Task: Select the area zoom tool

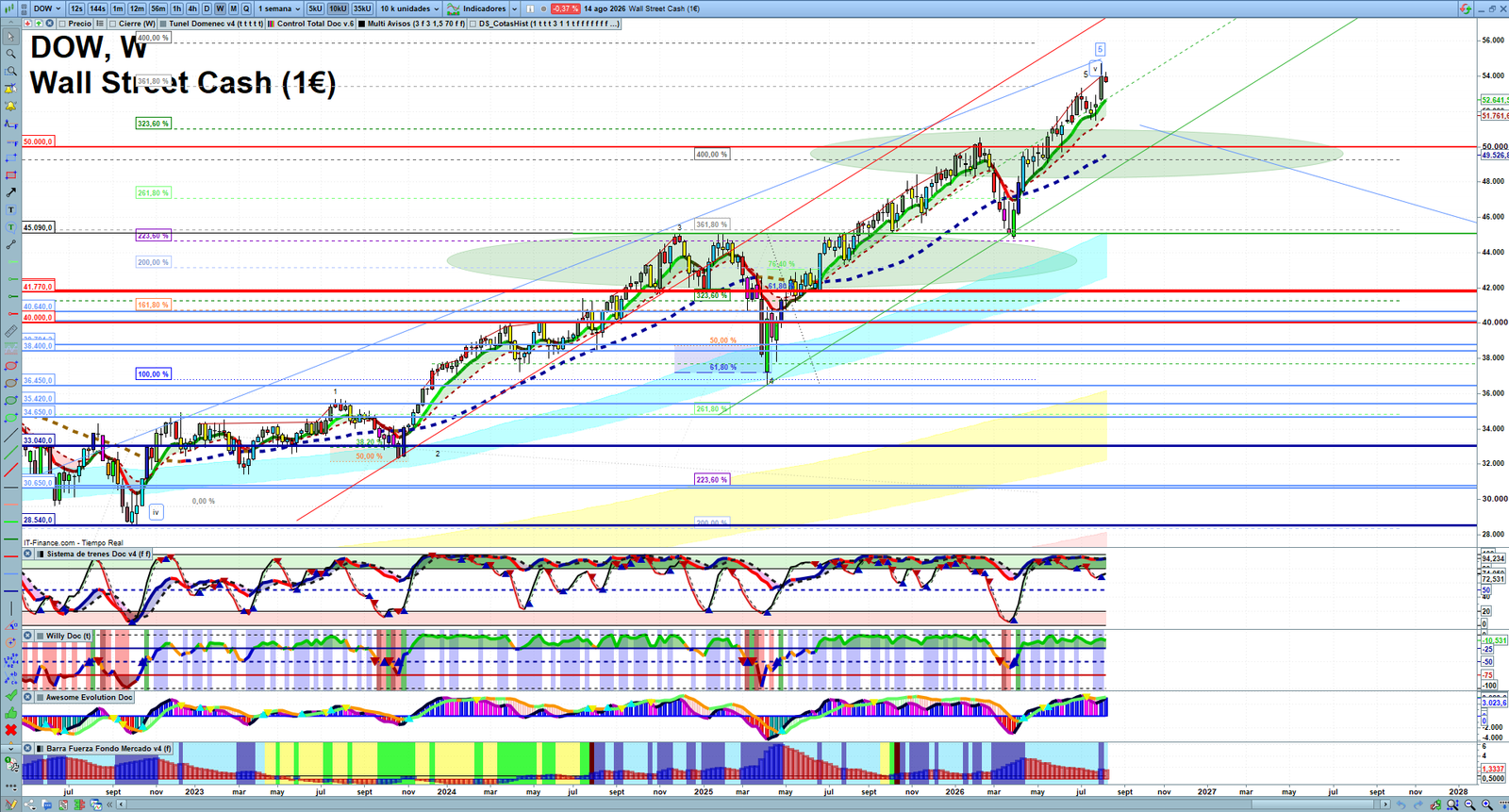Action: coord(10,72)
